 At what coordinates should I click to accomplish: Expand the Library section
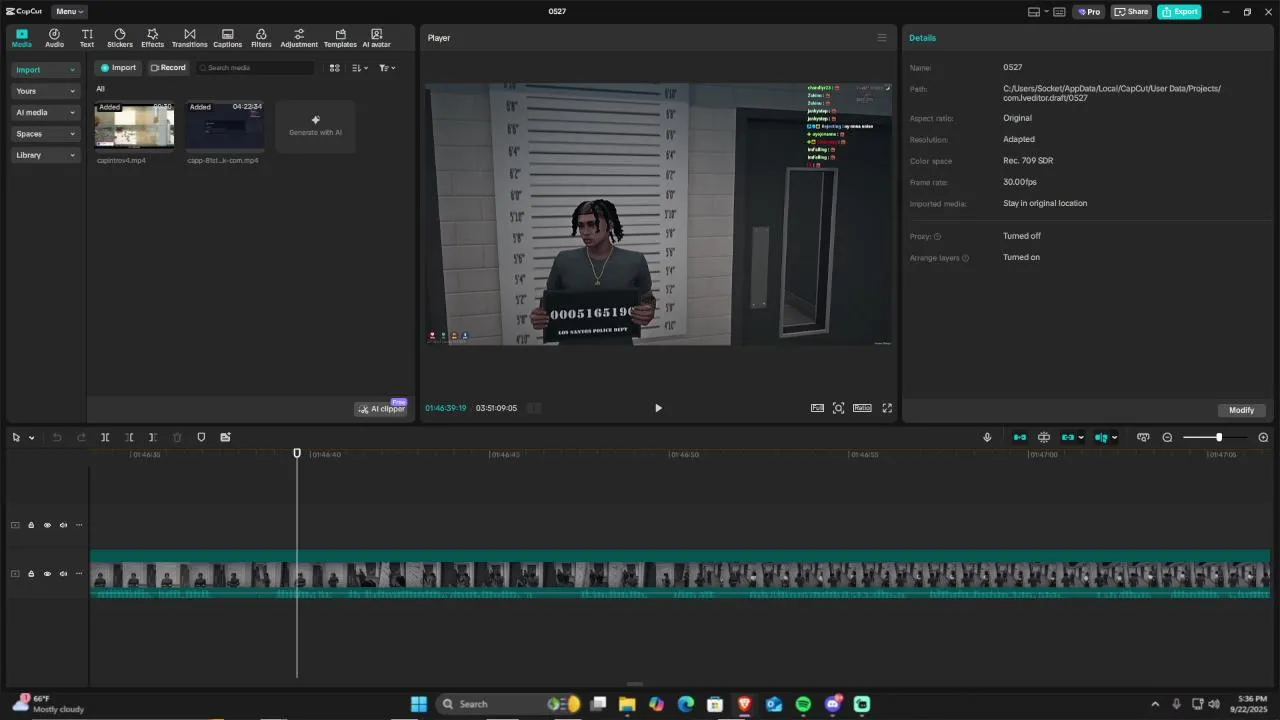[x=46, y=155]
